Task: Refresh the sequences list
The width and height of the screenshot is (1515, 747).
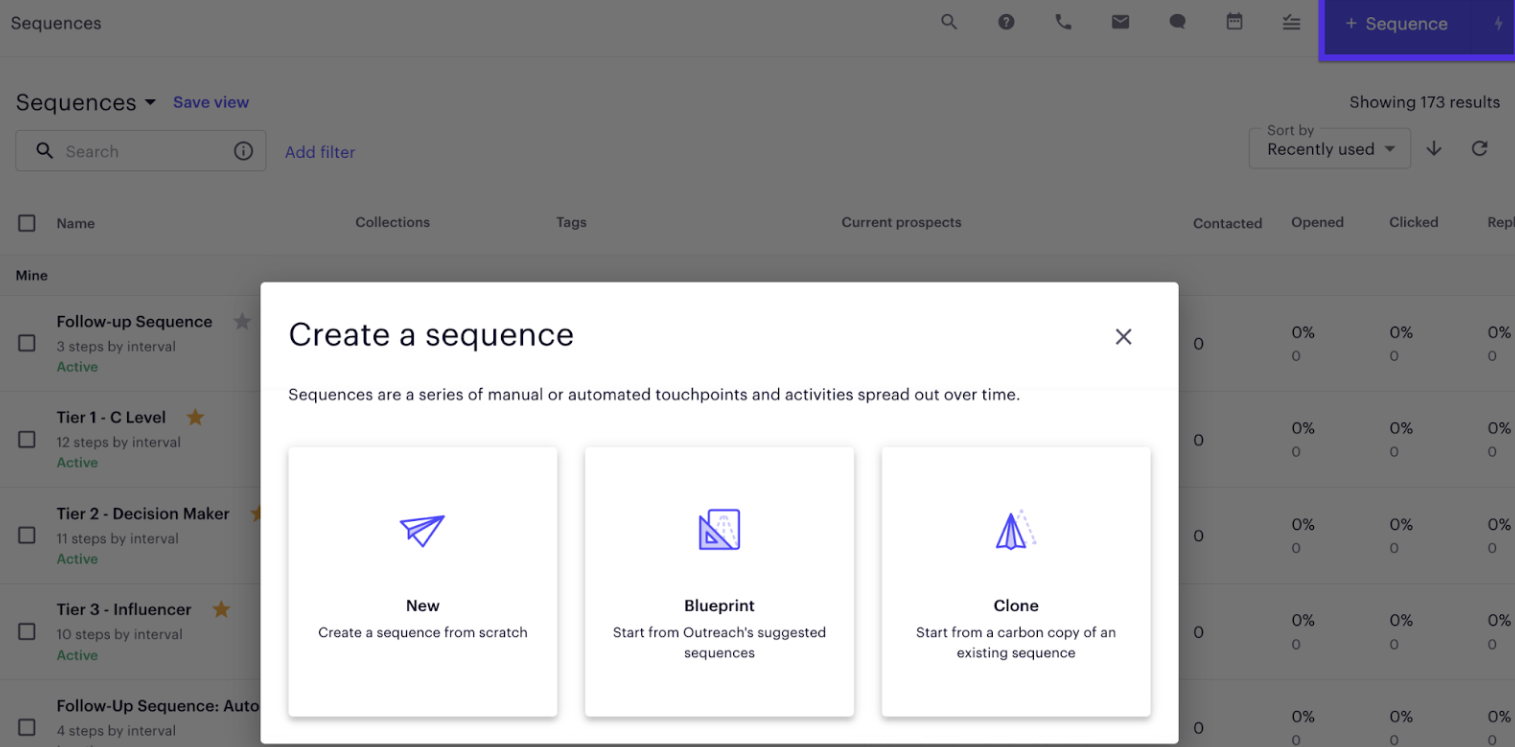Action: coord(1480,148)
